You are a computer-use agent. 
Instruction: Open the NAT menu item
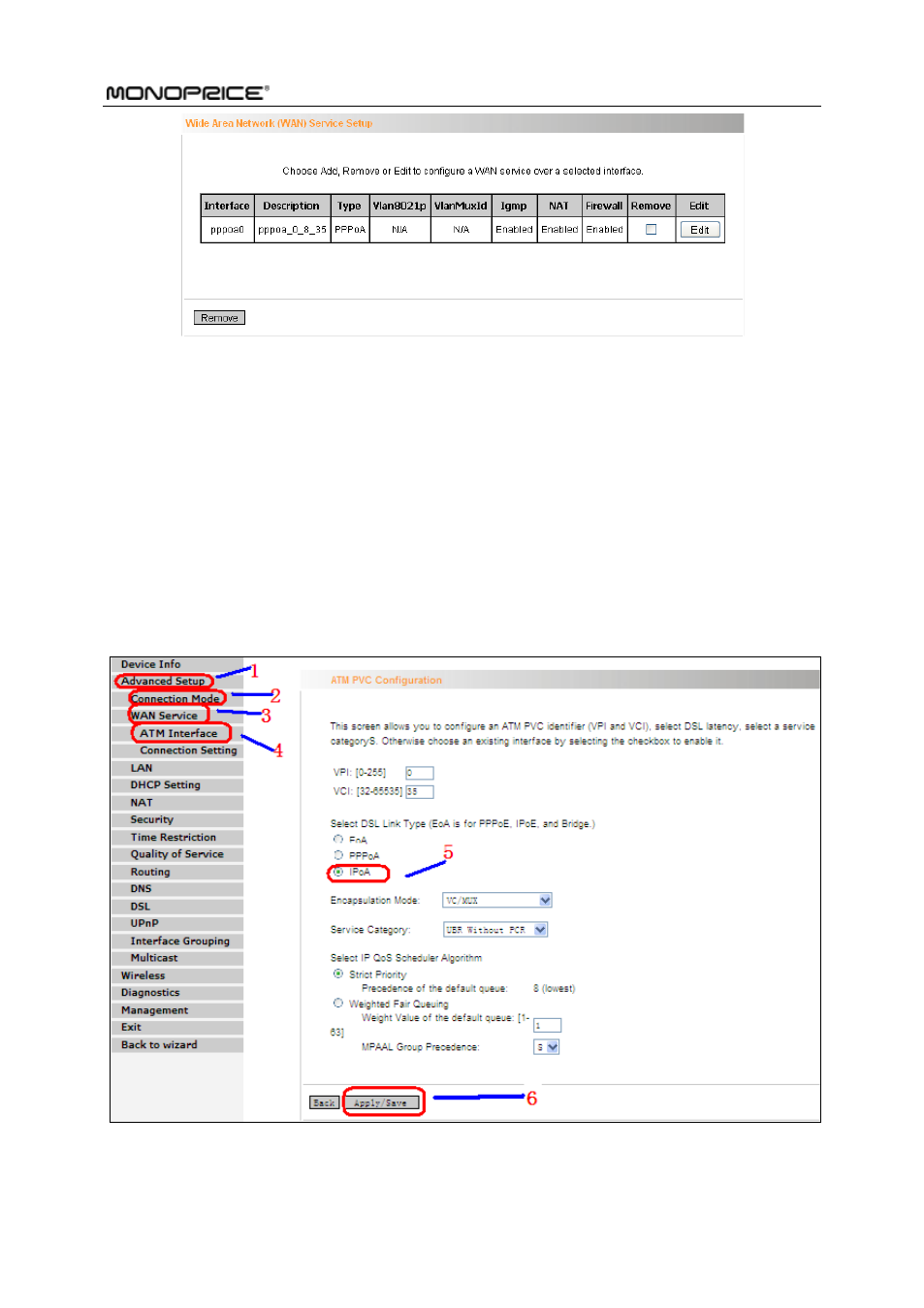pyautogui.click(x=142, y=803)
